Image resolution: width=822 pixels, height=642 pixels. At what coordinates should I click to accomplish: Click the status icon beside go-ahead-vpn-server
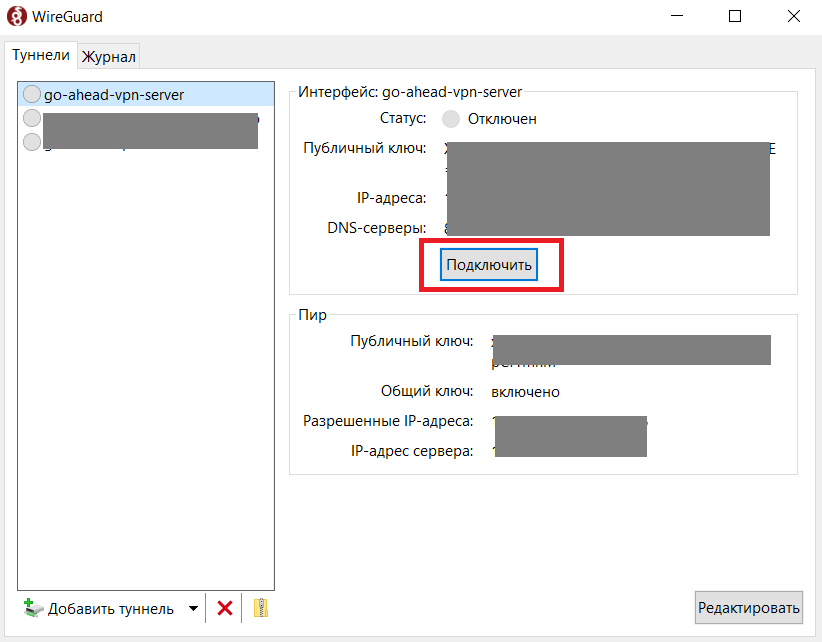pyautogui.click(x=32, y=95)
